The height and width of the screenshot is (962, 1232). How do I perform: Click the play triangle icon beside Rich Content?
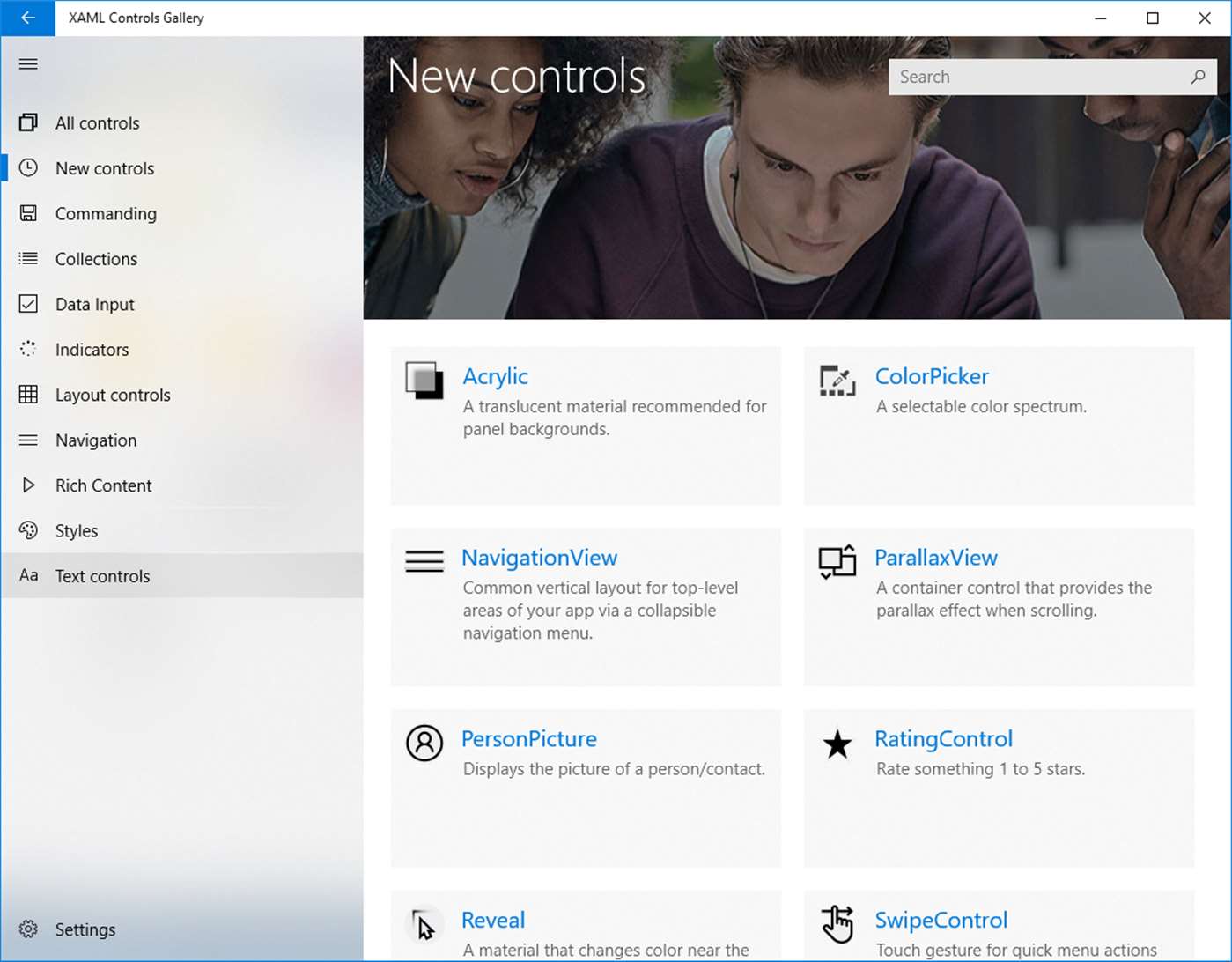coord(28,485)
